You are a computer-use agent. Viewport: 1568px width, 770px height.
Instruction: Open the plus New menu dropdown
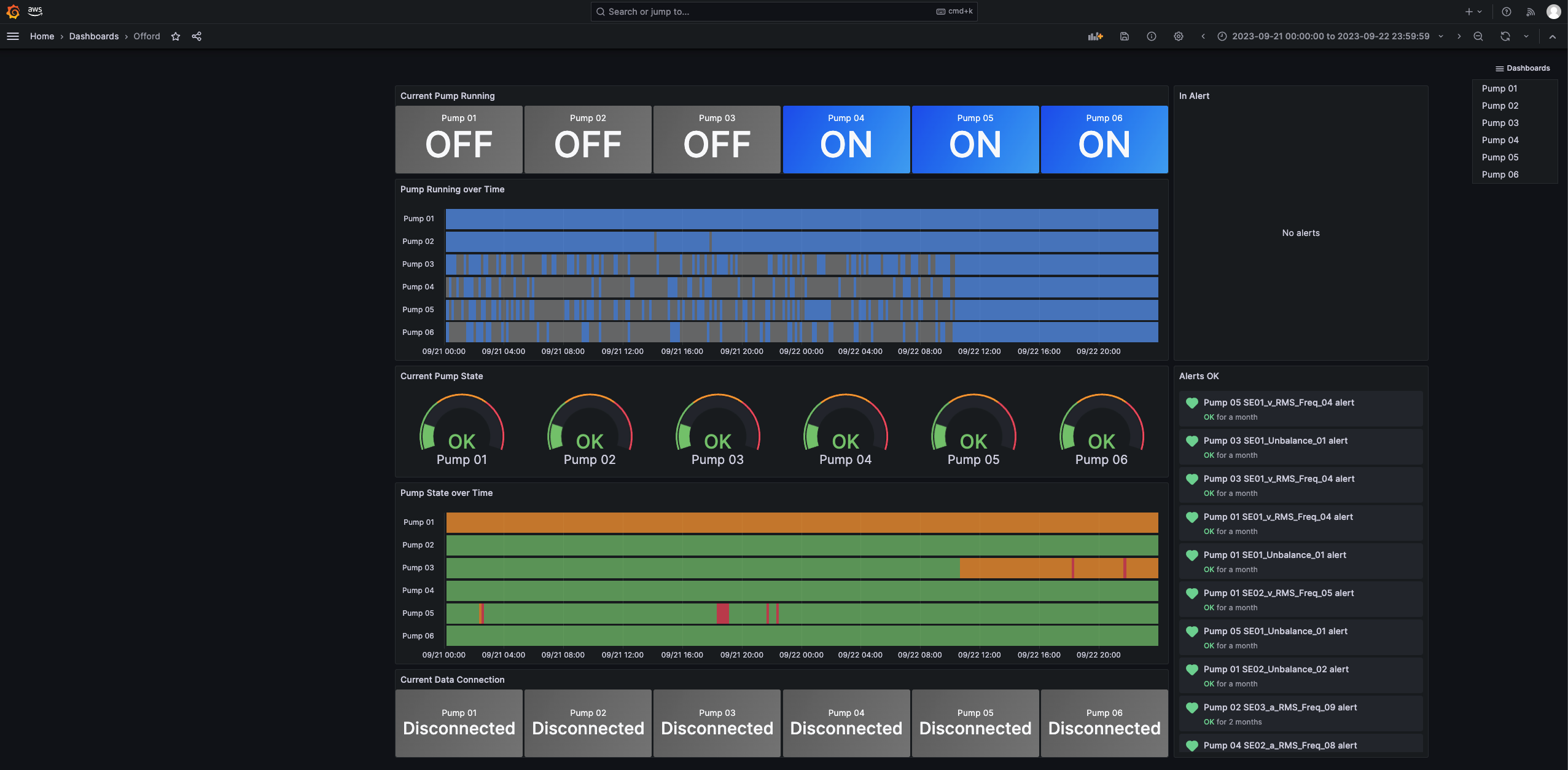(1473, 12)
